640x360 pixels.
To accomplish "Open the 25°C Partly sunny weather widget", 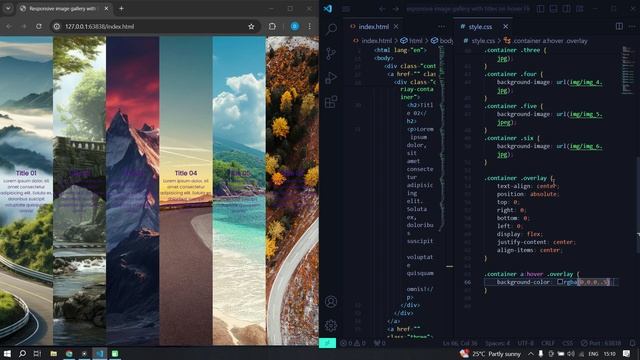I will (x=491, y=354).
